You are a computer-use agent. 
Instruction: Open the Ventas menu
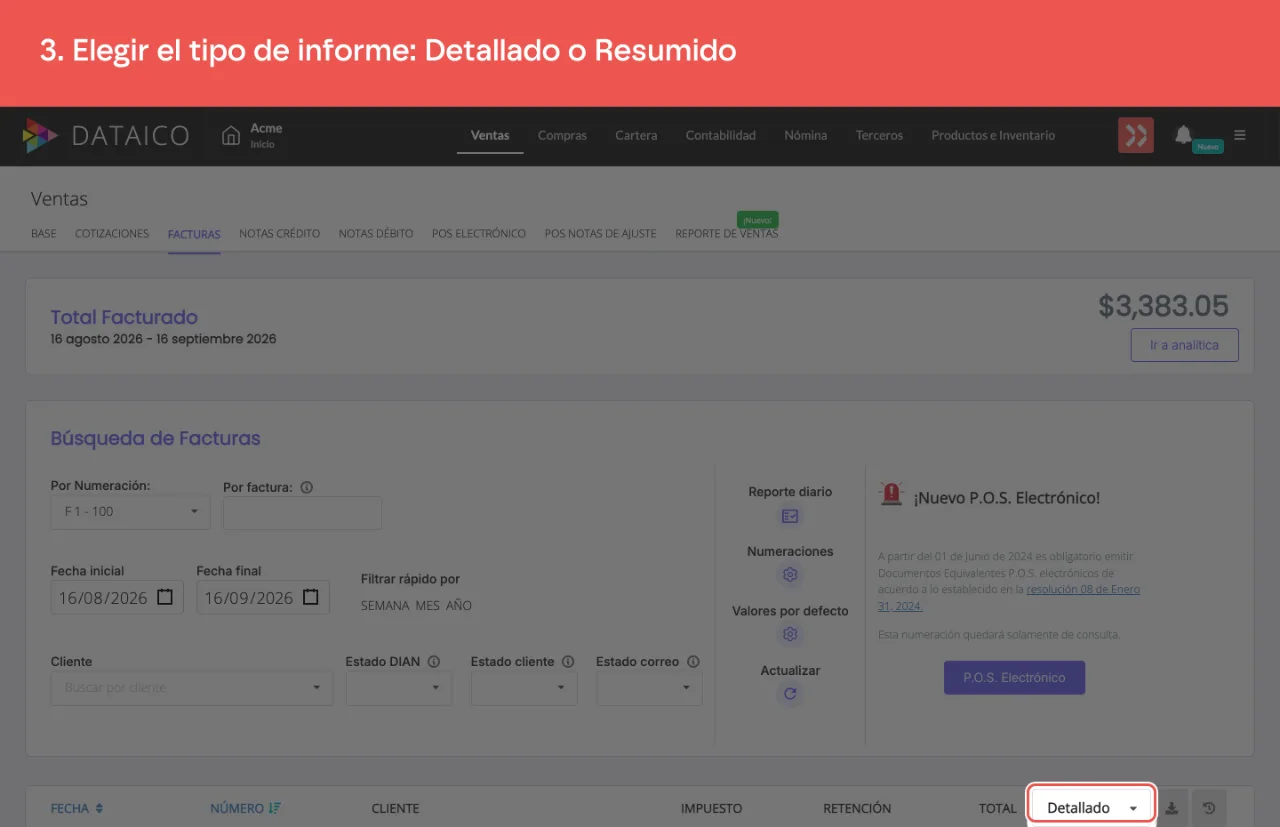tap(490, 135)
